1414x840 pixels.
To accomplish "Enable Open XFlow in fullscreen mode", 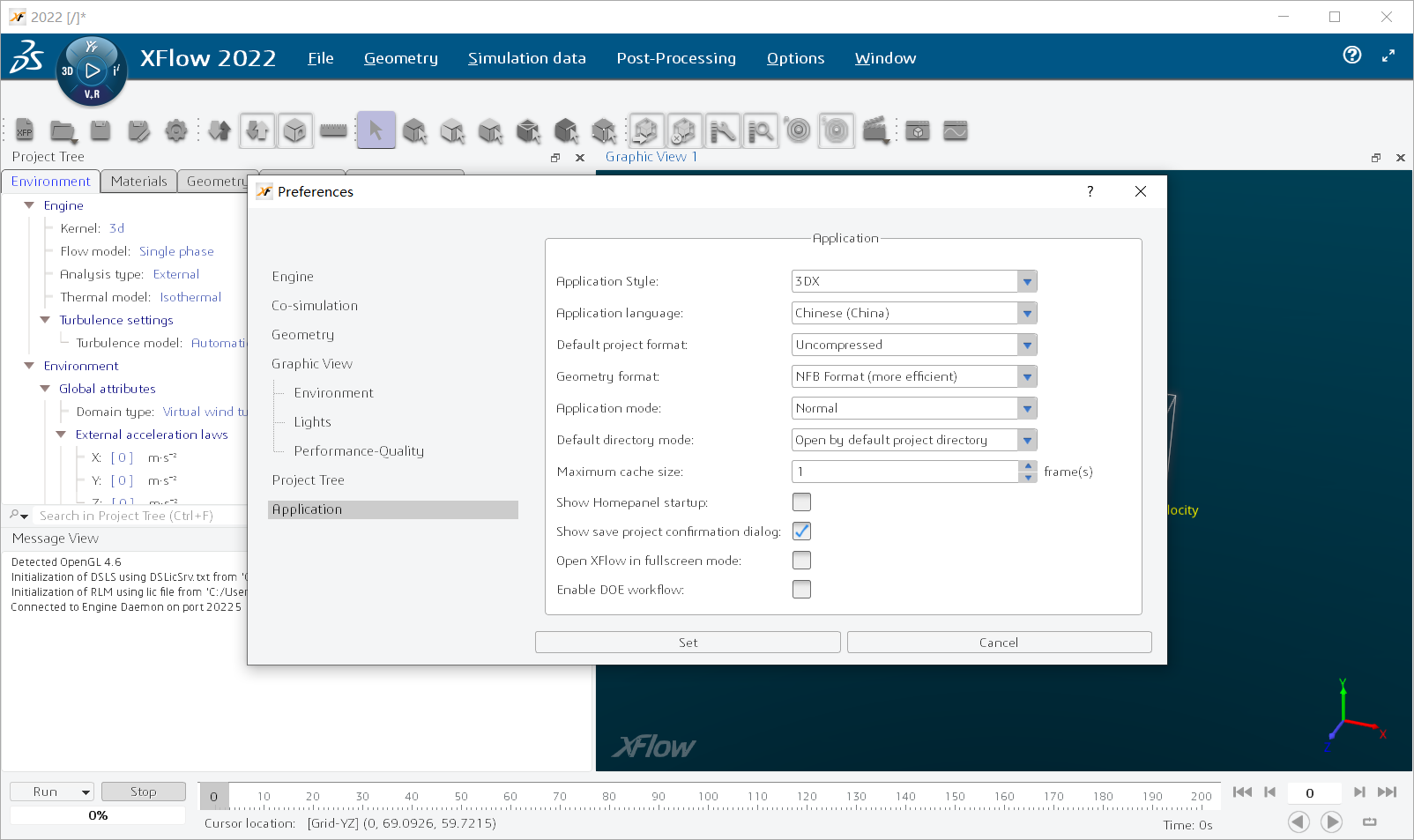I will click(x=801, y=561).
